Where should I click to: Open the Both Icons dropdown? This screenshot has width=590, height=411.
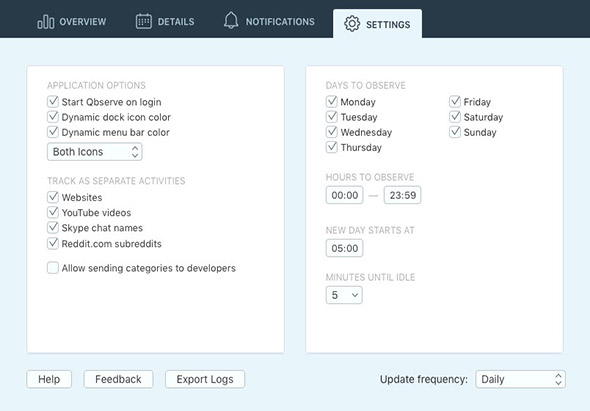tap(95, 152)
